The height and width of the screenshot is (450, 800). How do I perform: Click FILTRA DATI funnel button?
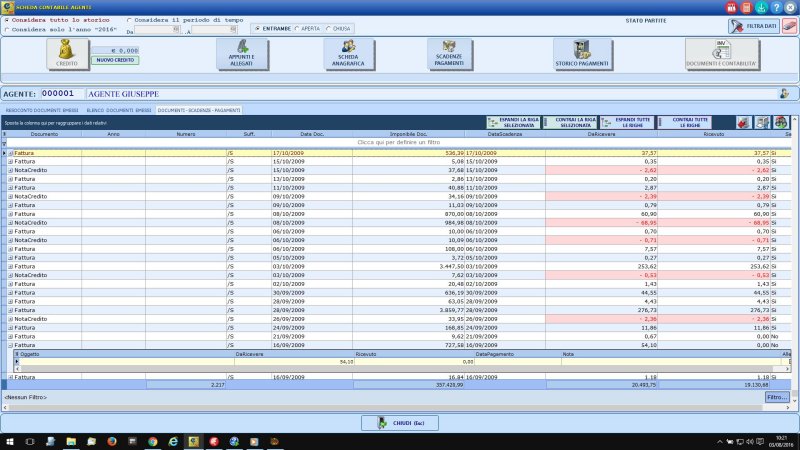coord(754,26)
